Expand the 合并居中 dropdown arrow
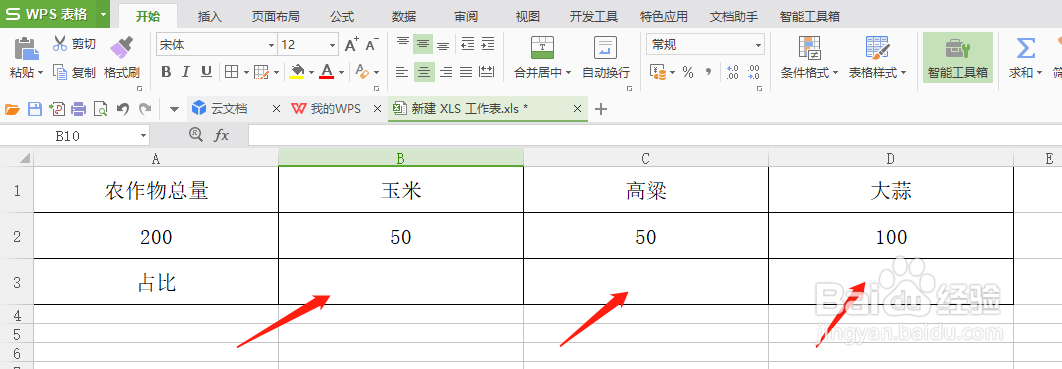Screen dimensions: 1062x369 pyautogui.click(x=568, y=72)
